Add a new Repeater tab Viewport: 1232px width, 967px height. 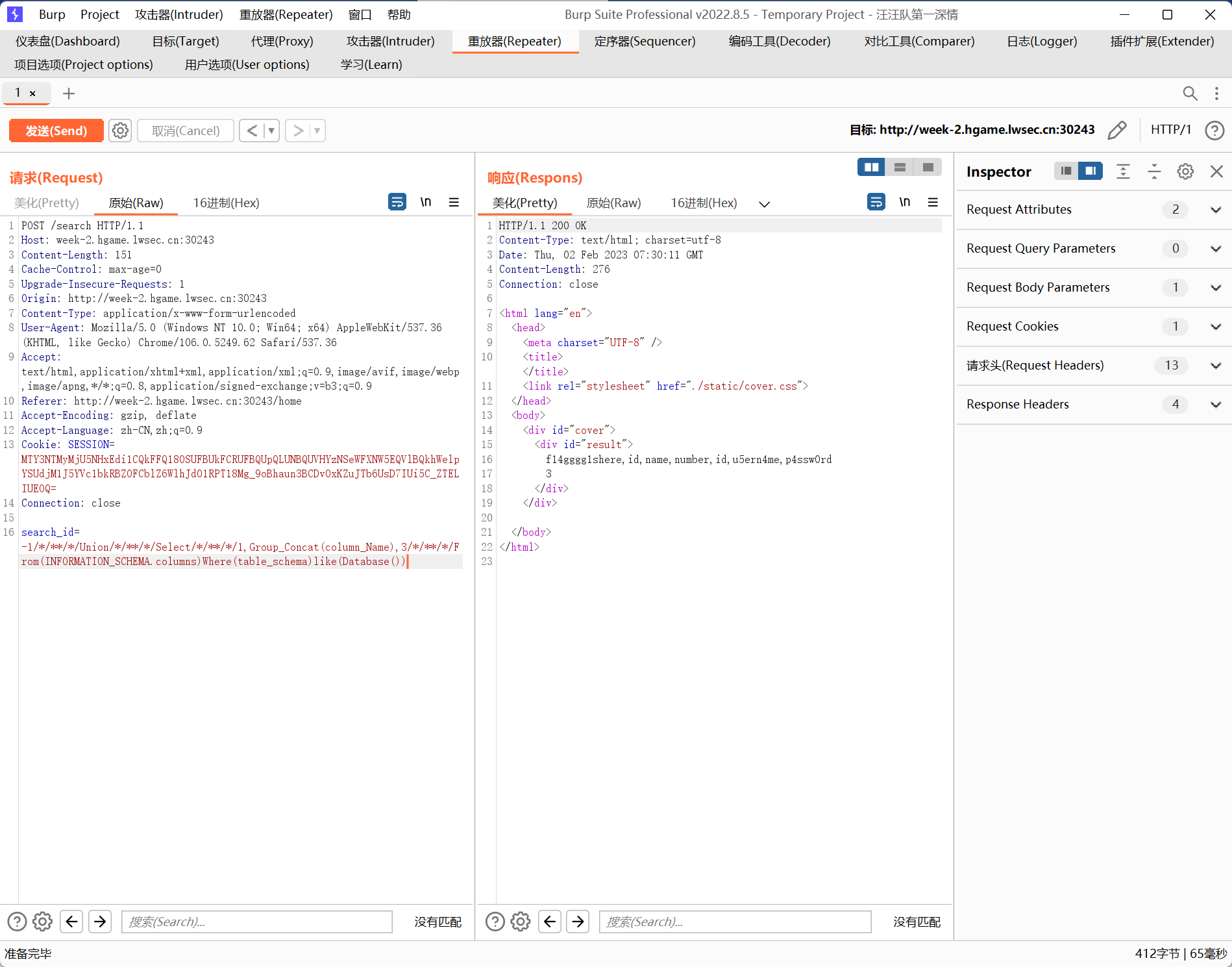point(69,94)
